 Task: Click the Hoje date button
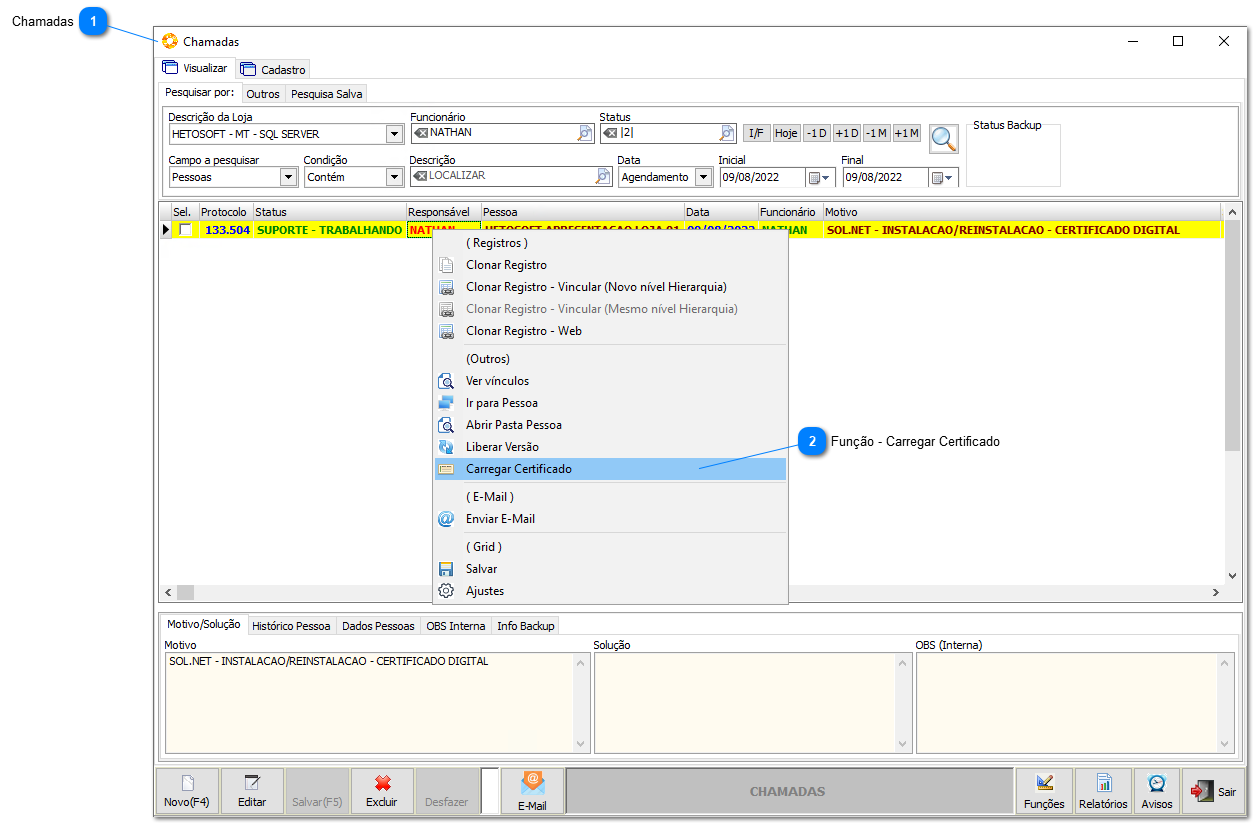pyautogui.click(x=786, y=133)
